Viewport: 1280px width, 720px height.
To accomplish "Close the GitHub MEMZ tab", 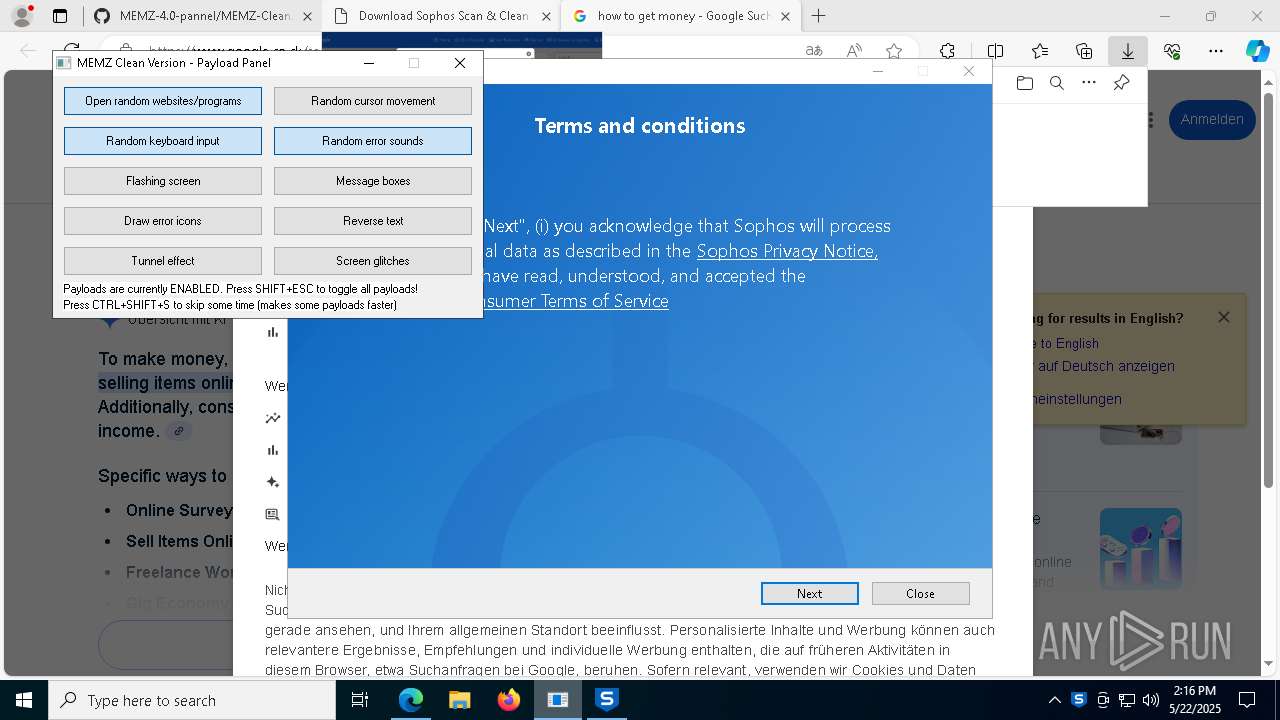I will point(307,16).
